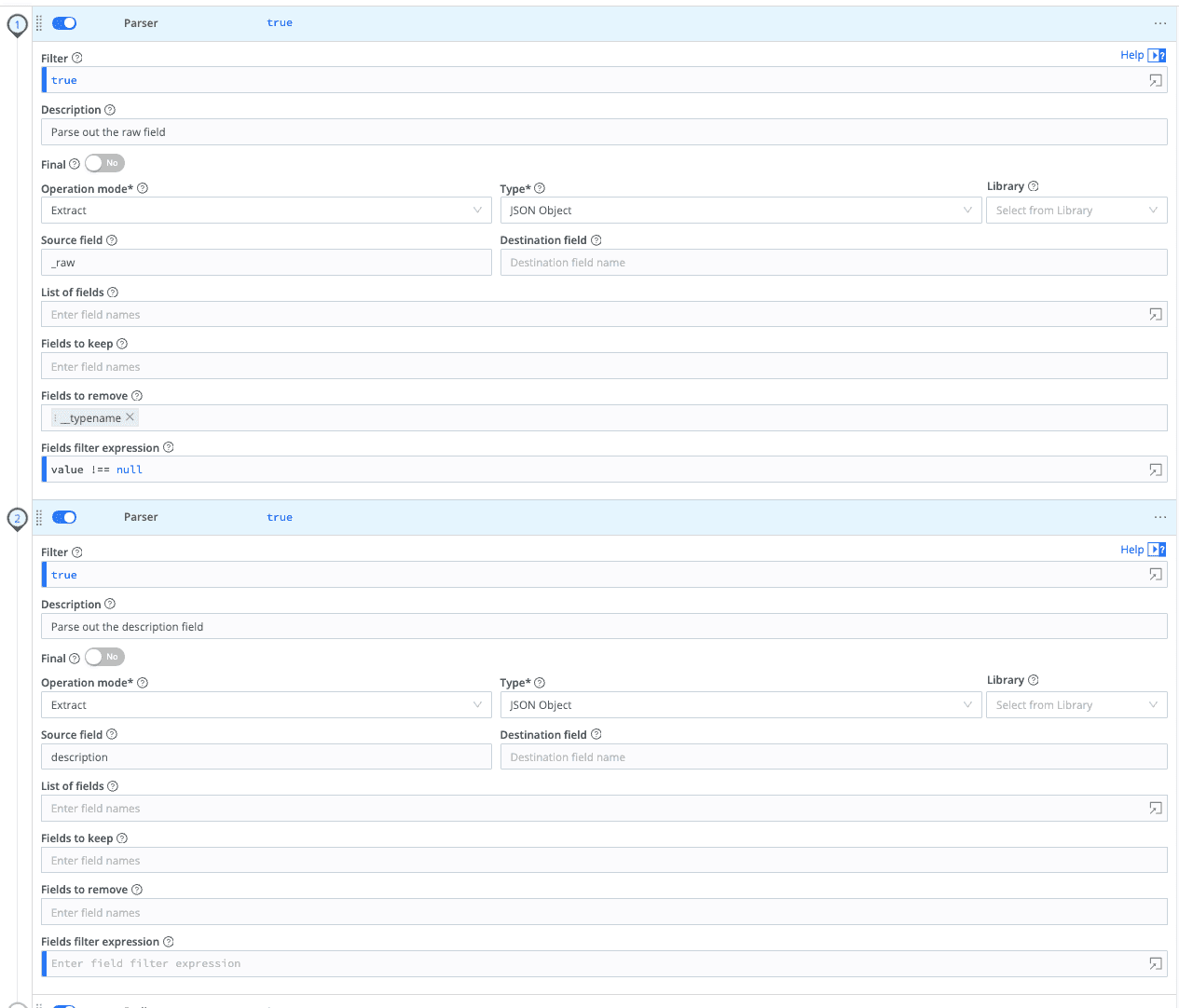Toggle Final switch in second Parser
1179x1008 pixels.
pos(104,658)
